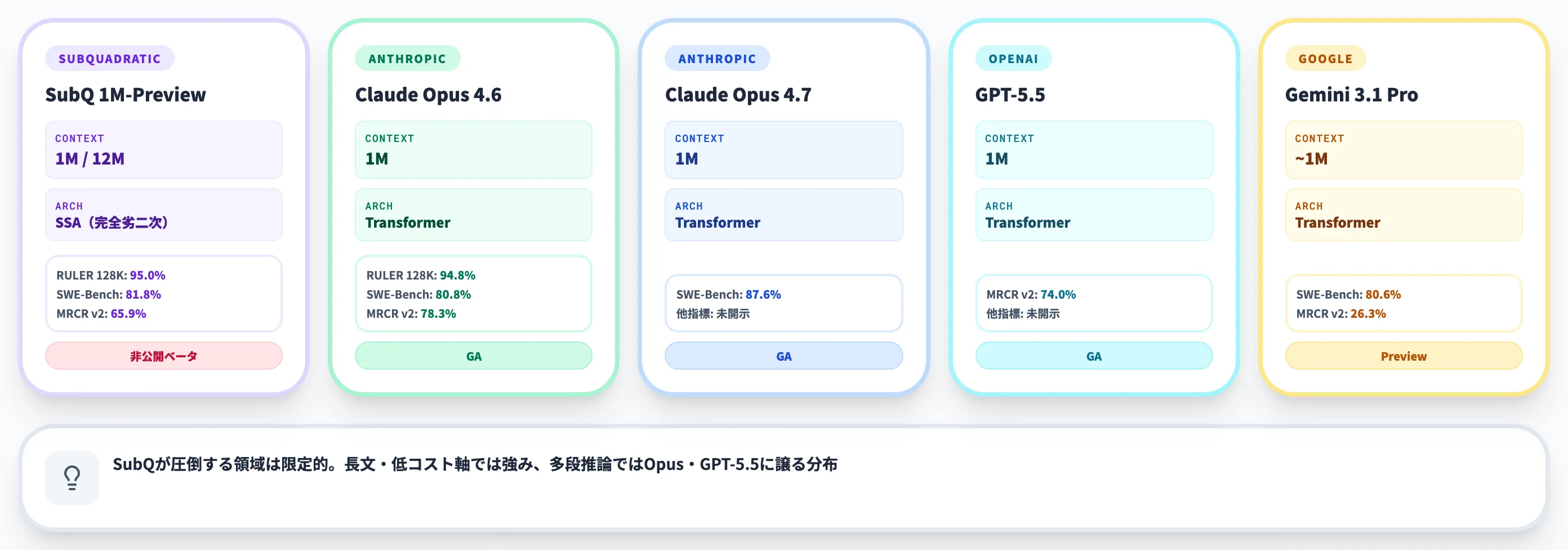This screenshot has height=550, width=1568.
Task: Click the blue ANTHROPIC badge above Claude Opus 4.7
Action: click(x=717, y=59)
